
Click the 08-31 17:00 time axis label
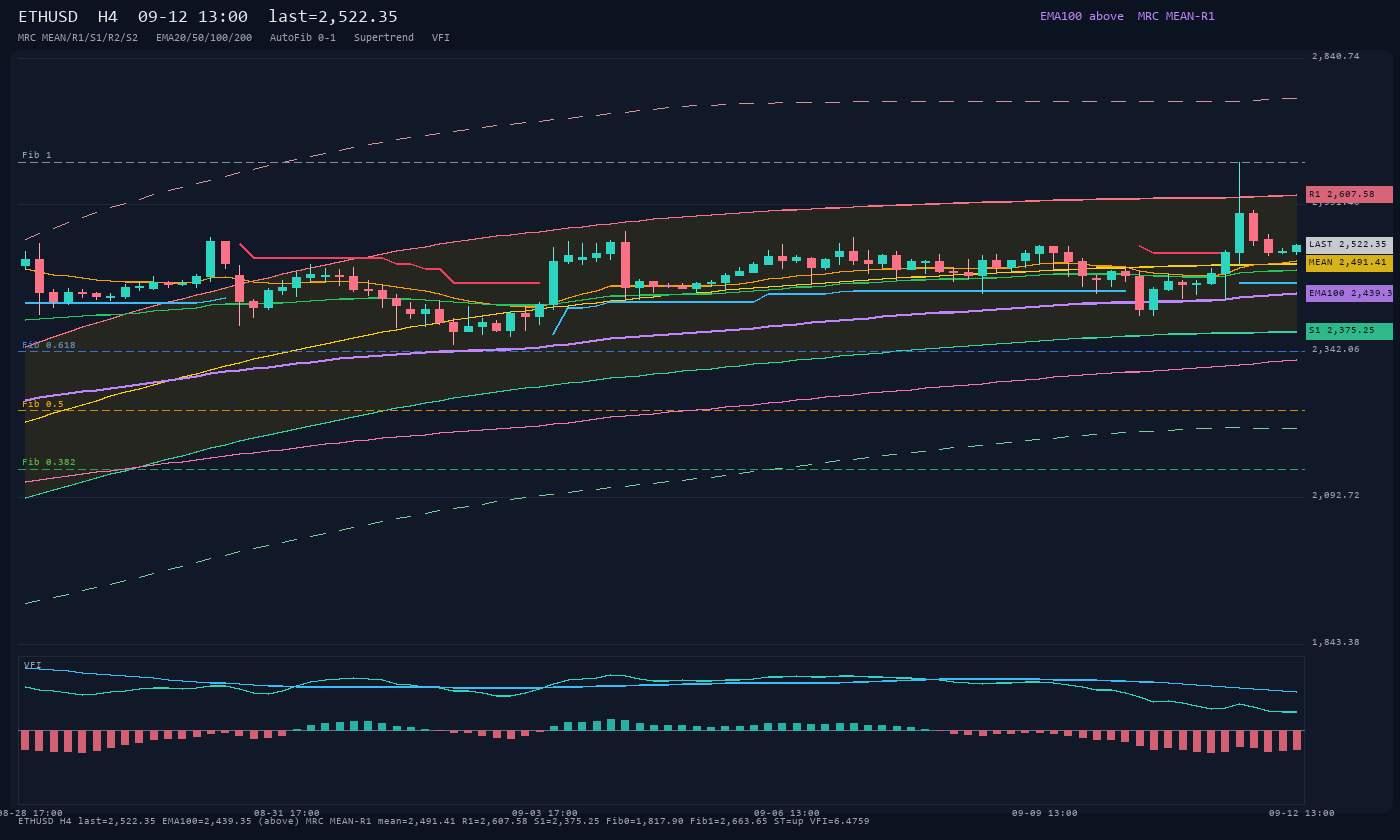tap(287, 813)
